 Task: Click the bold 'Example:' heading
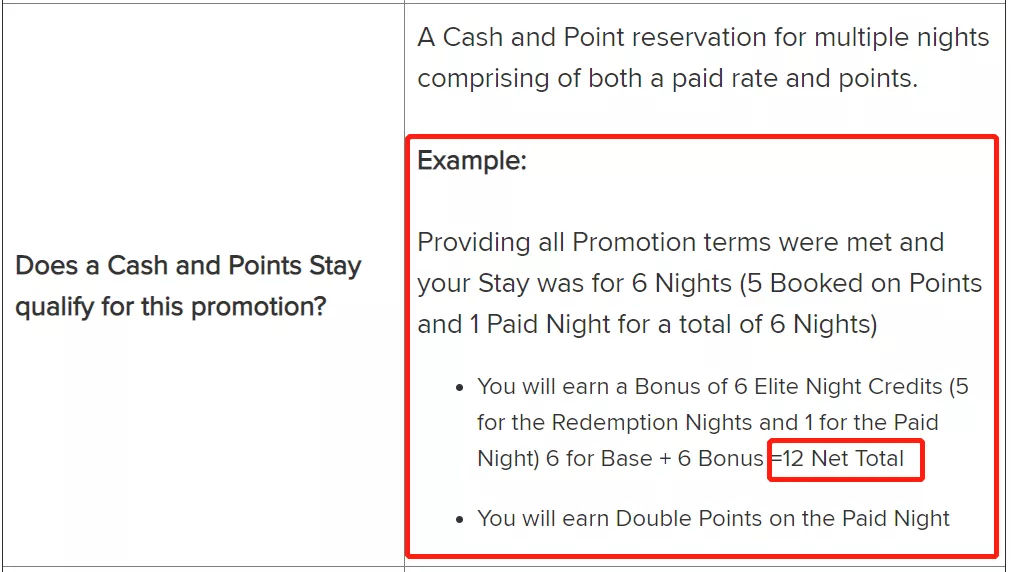point(472,161)
